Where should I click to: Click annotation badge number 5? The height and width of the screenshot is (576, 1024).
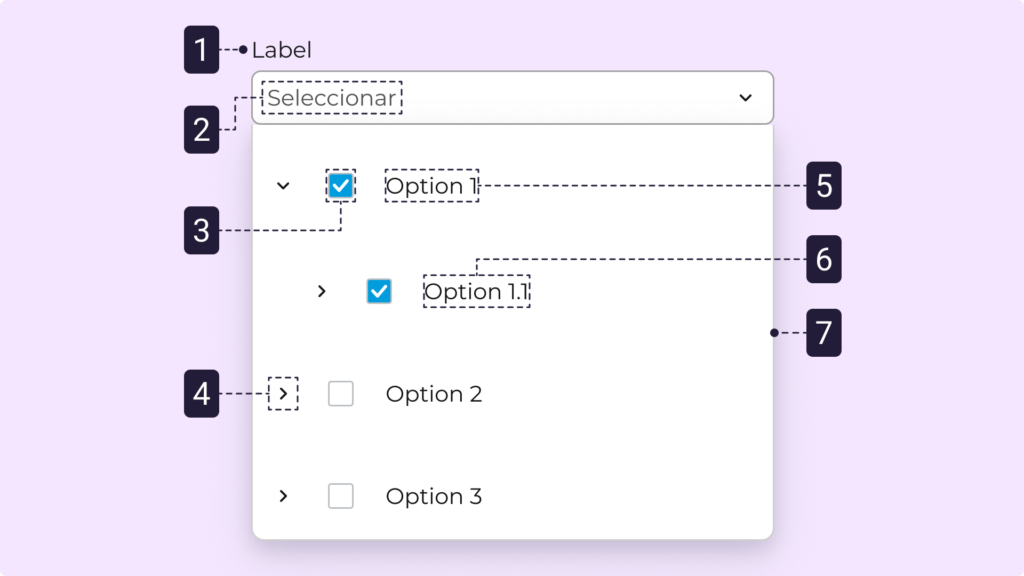[824, 186]
